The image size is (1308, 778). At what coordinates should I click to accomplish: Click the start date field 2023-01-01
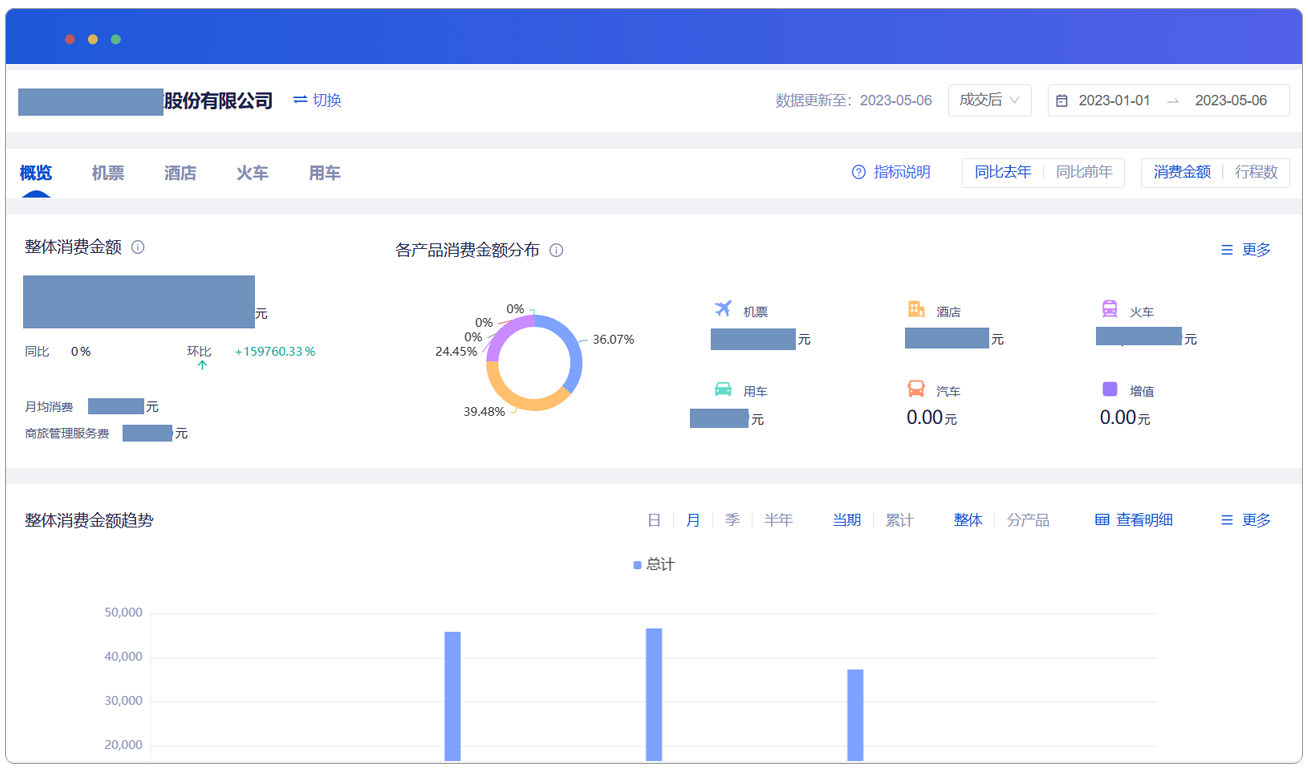[1114, 101]
